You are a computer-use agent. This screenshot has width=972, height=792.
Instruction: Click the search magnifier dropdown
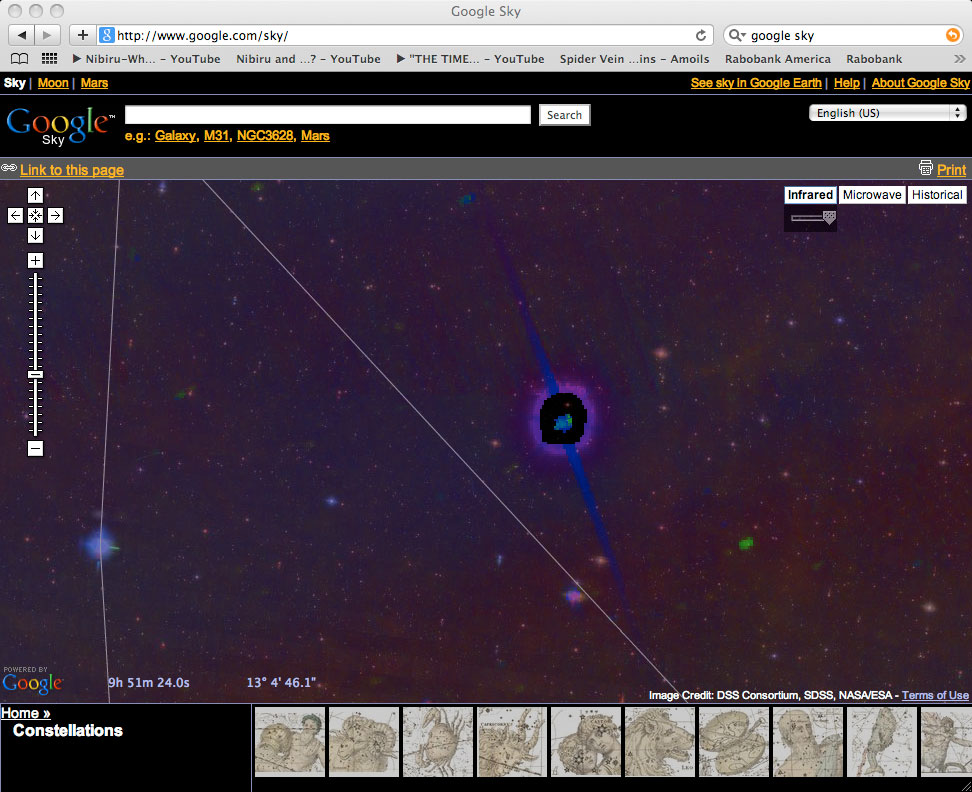point(736,35)
